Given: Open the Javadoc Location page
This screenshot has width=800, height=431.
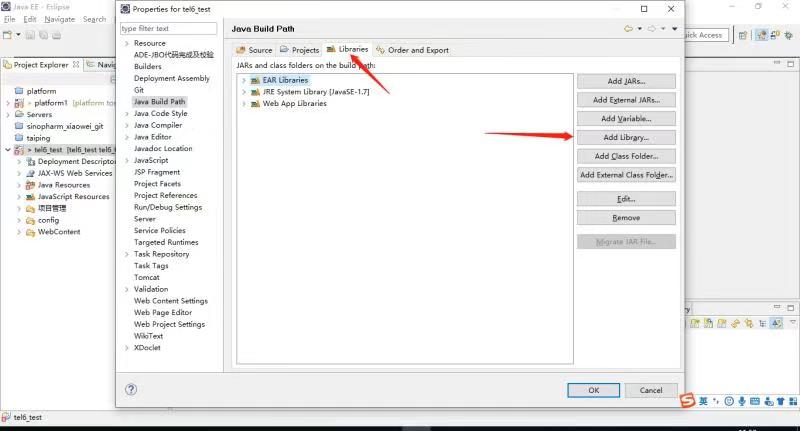Looking at the screenshot, I should tap(163, 149).
